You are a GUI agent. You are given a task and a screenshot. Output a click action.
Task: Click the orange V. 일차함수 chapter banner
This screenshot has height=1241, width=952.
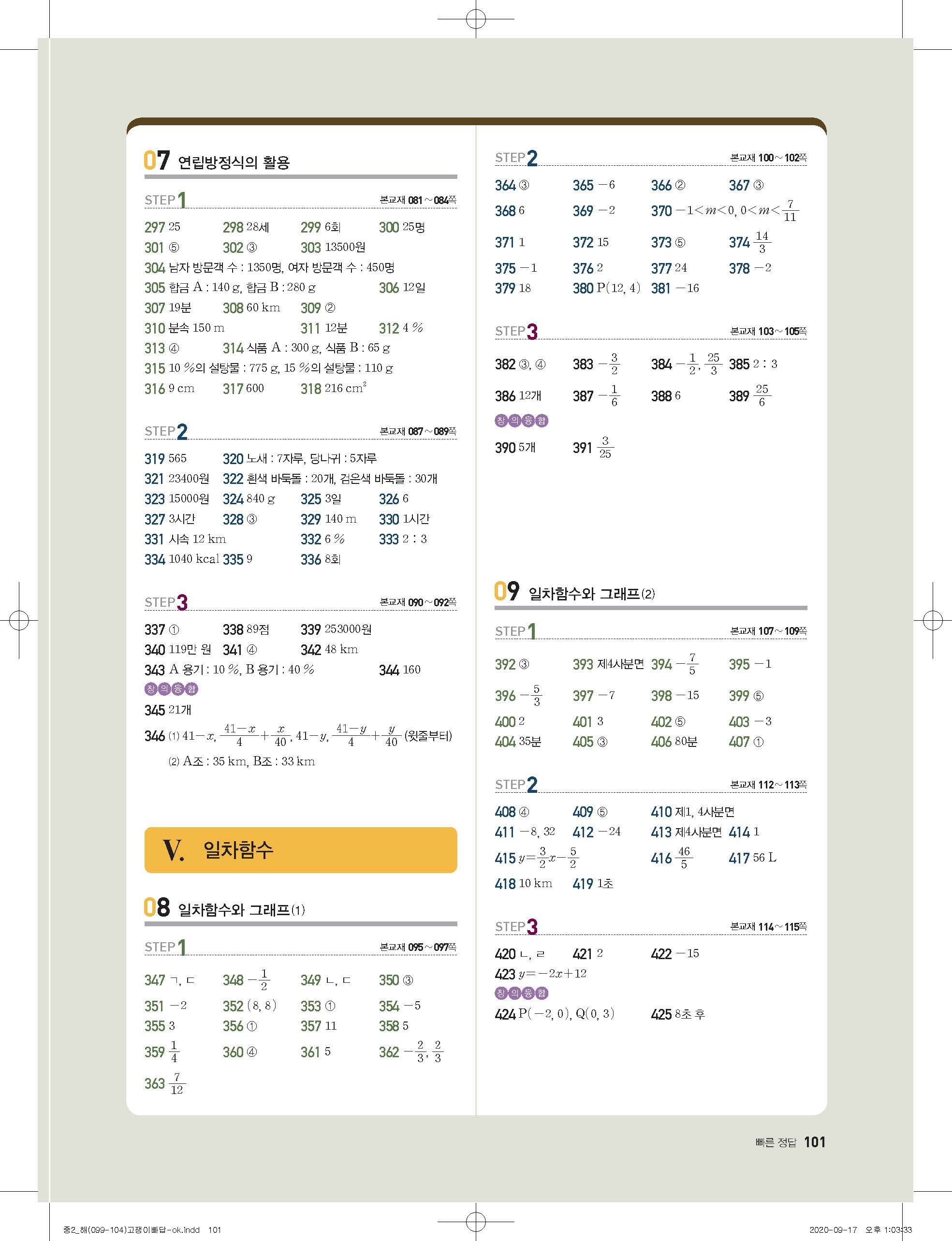pyautogui.click(x=300, y=849)
